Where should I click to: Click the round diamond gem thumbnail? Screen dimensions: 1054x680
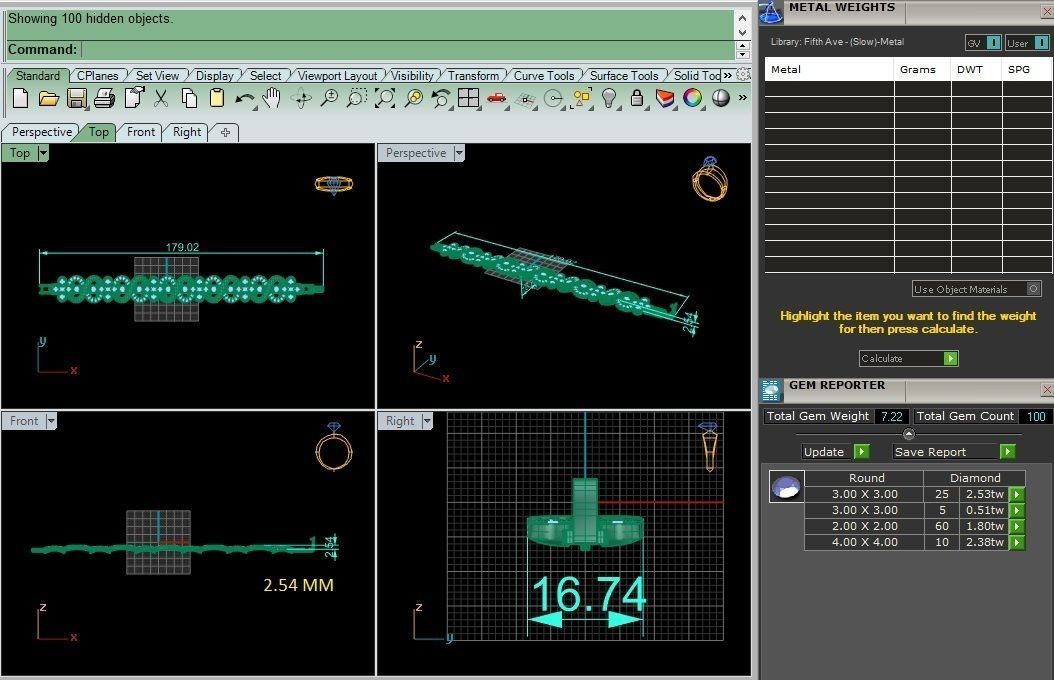click(x=786, y=486)
